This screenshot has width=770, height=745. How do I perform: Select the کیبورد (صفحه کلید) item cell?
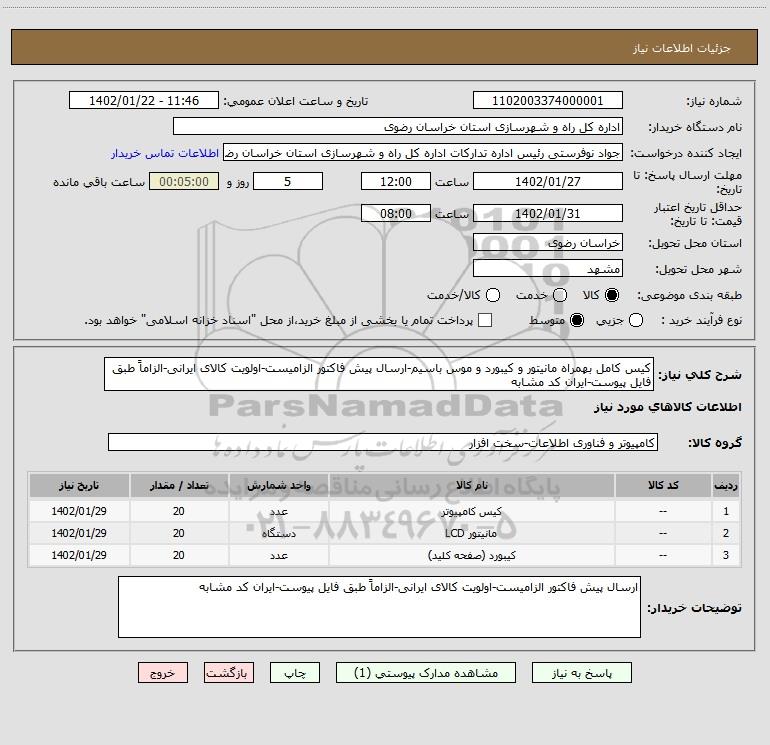(471, 555)
